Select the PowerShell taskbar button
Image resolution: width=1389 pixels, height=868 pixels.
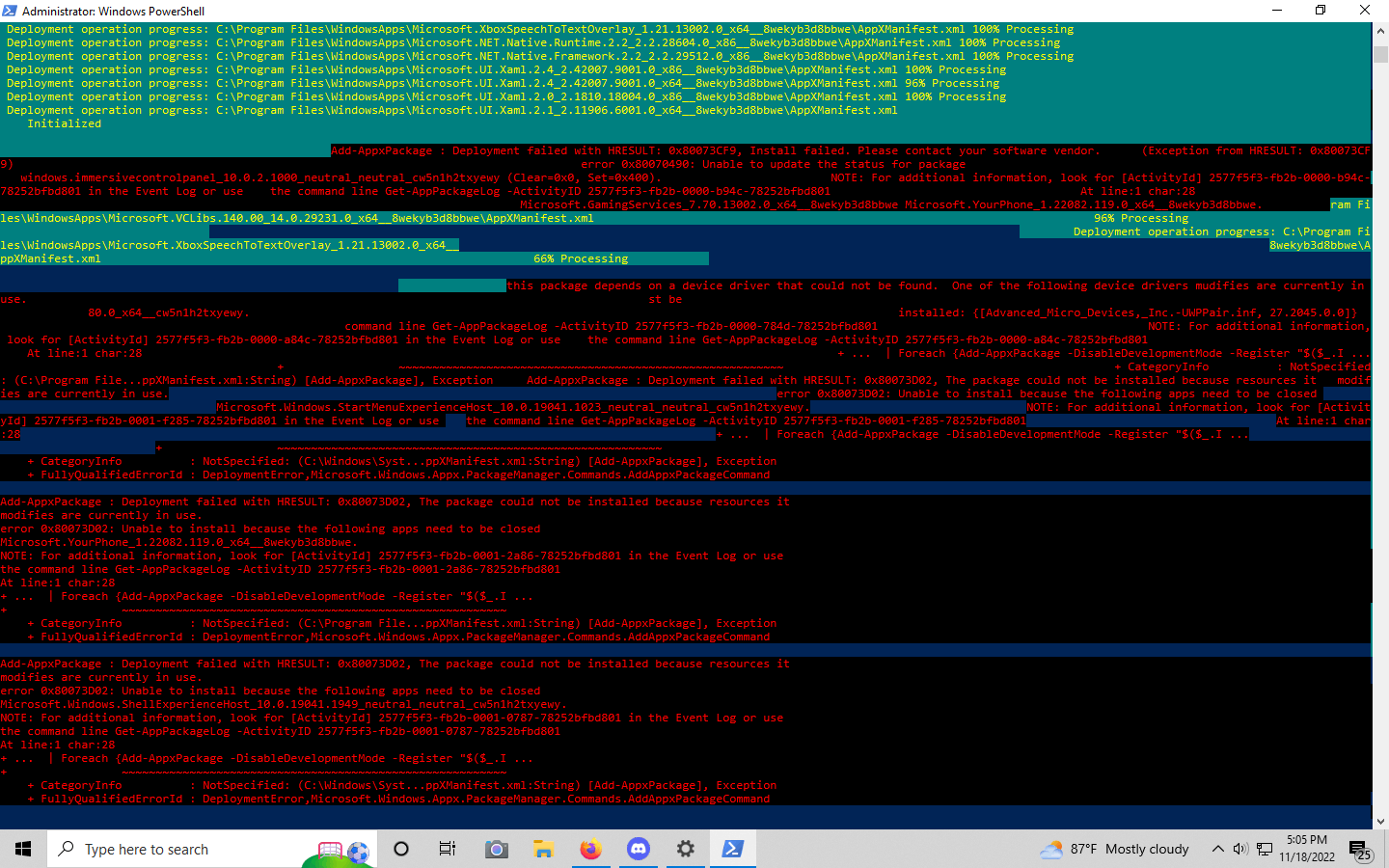coord(732,849)
